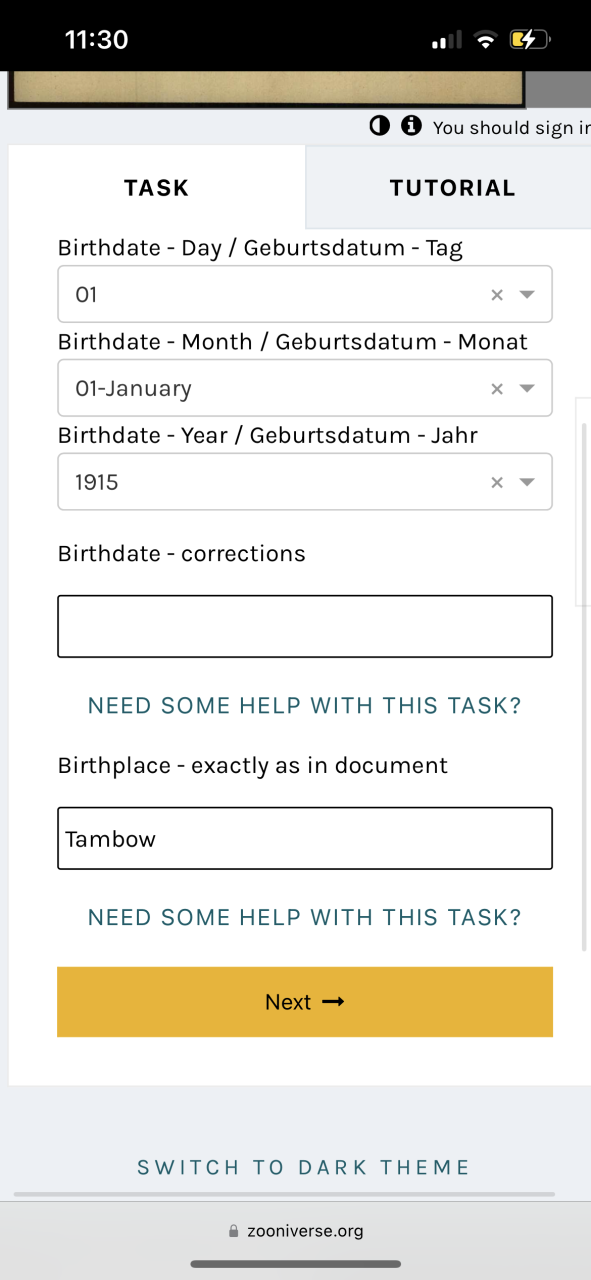
Task: Open help link under Birthplace field
Action: coord(305,918)
